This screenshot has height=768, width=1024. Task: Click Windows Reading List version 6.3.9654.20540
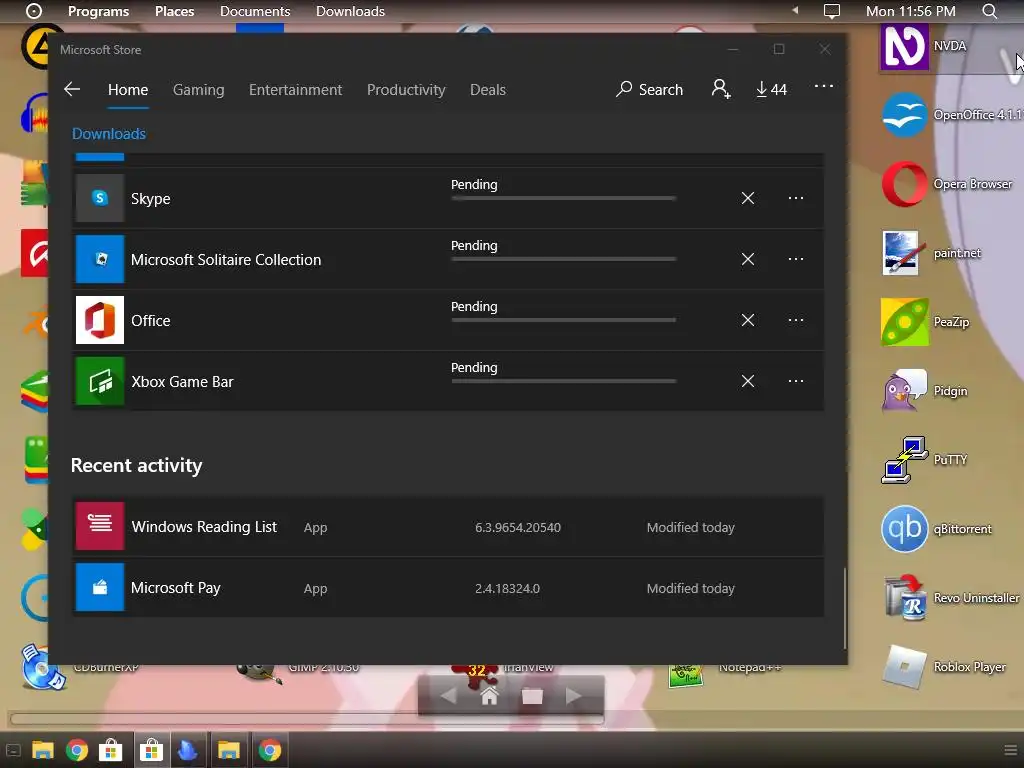coord(518,527)
